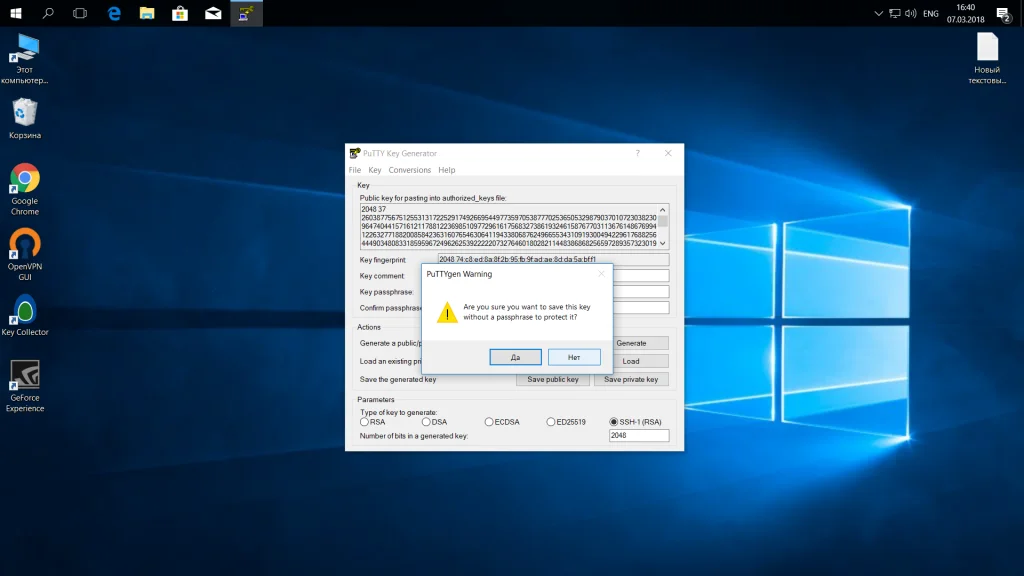Click the PuTTY Key Generator title bar icon

(x=355, y=153)
